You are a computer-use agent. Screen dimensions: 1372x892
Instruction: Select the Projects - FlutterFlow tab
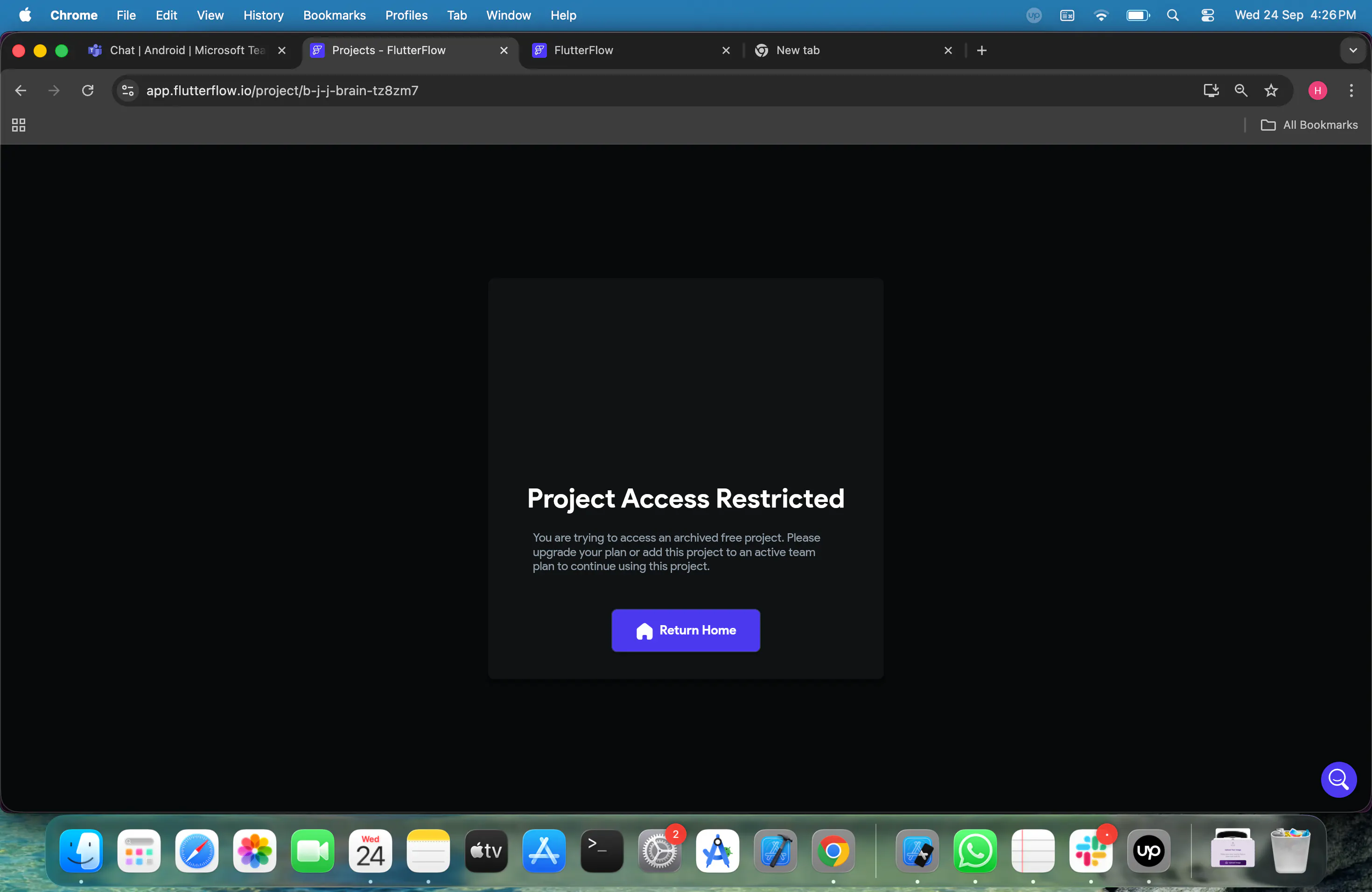(410, 50)
